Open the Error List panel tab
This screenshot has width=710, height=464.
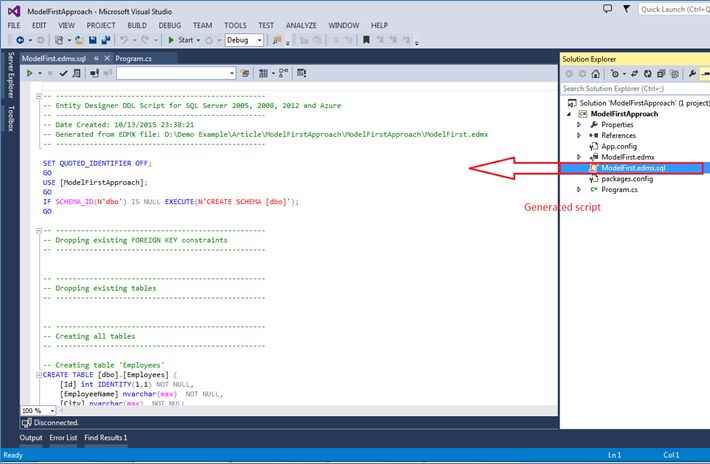tap(63, 438)
